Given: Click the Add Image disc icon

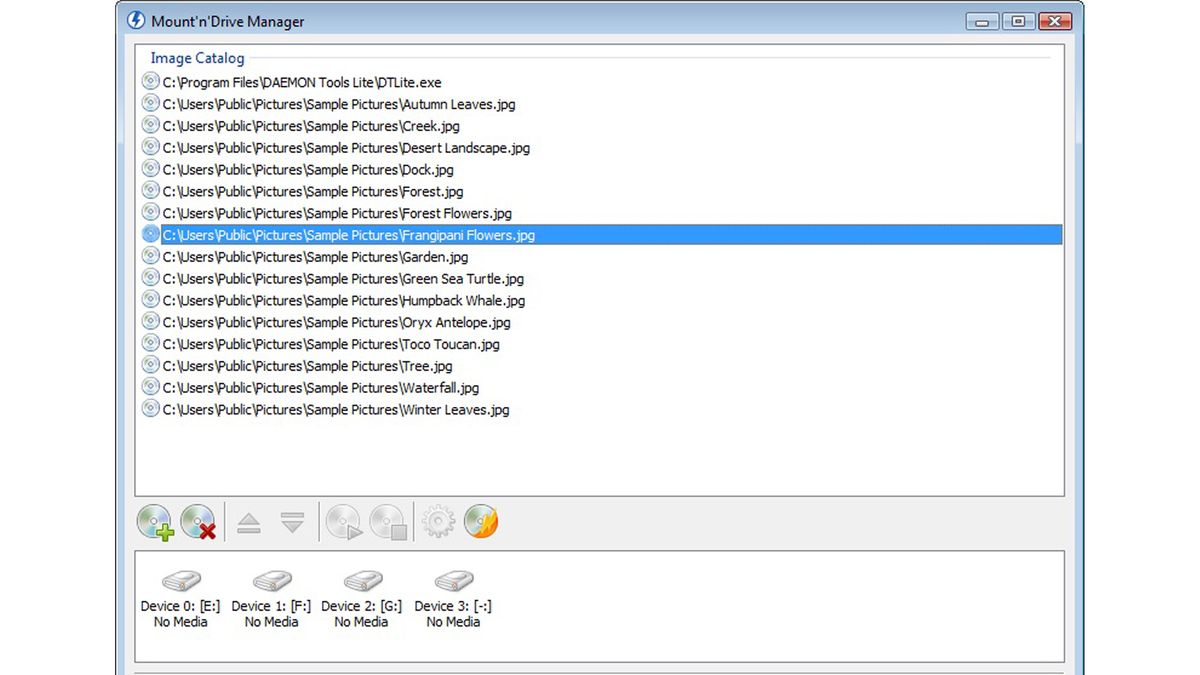Looking at the screenshot, I should 155,521.
